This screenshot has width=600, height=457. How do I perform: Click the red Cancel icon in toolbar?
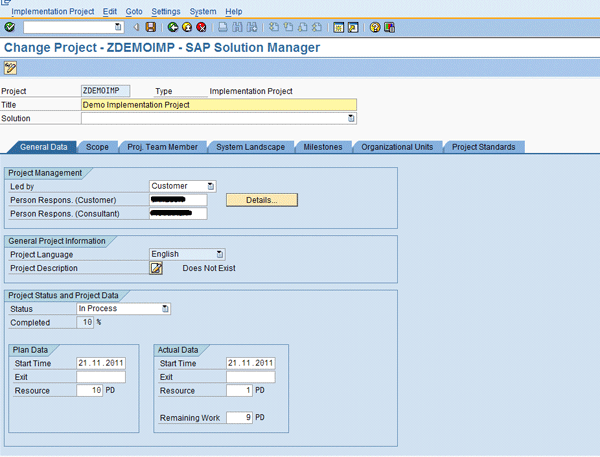pyautogui.click(x=201, y=27)
